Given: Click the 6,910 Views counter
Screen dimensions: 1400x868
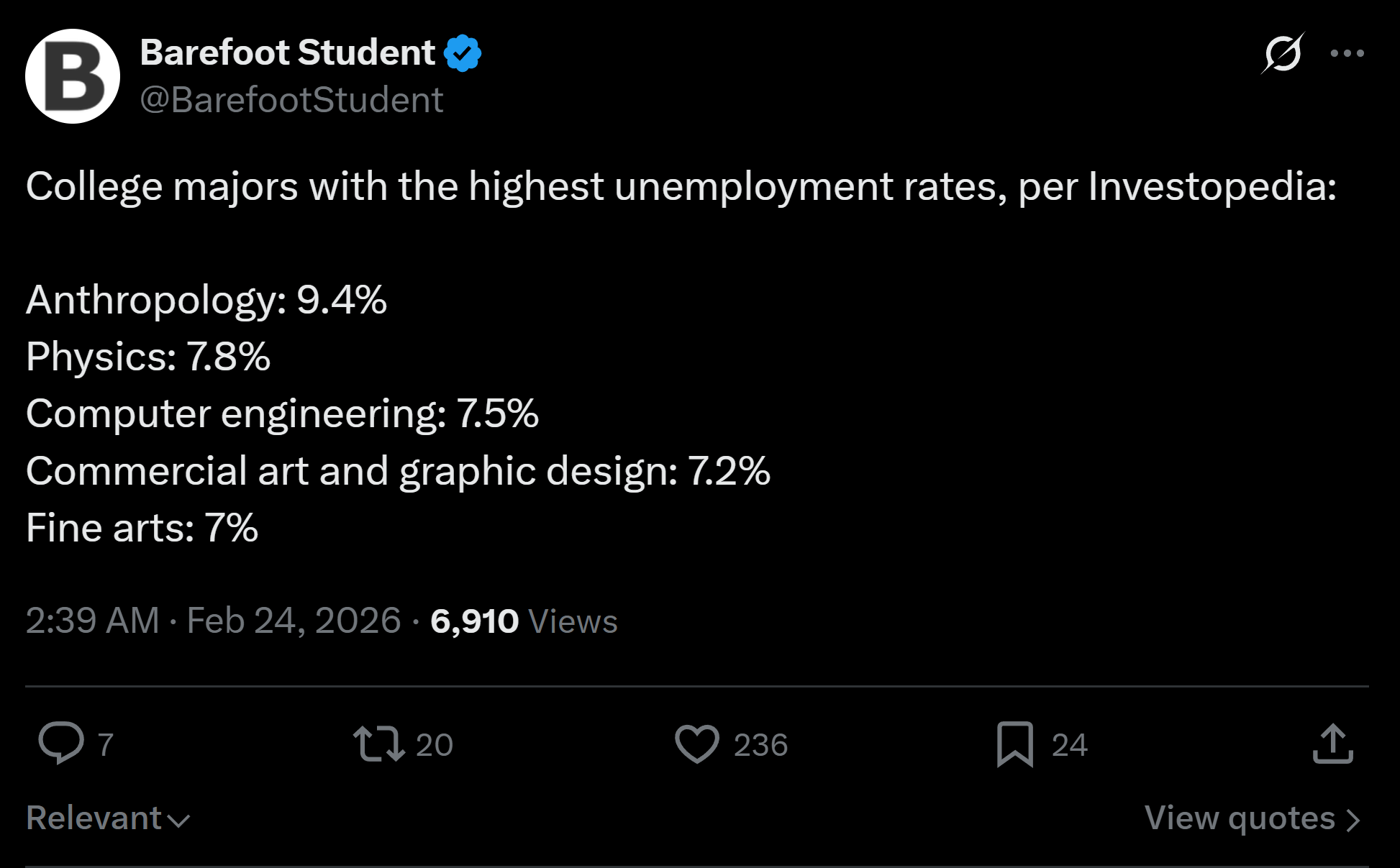Looking at the screenshot, I should tap(524, 621).
